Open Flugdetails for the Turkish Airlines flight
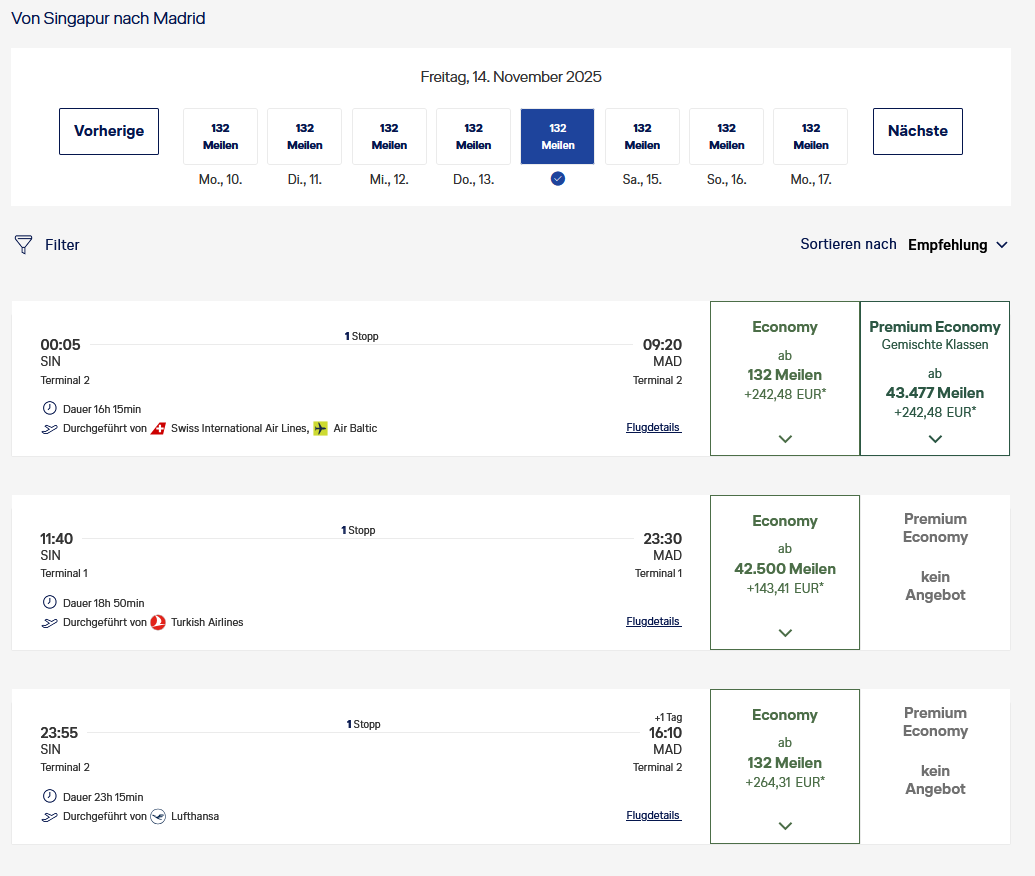This screenshot has height=876, width=1035. [x=653, y=622]
